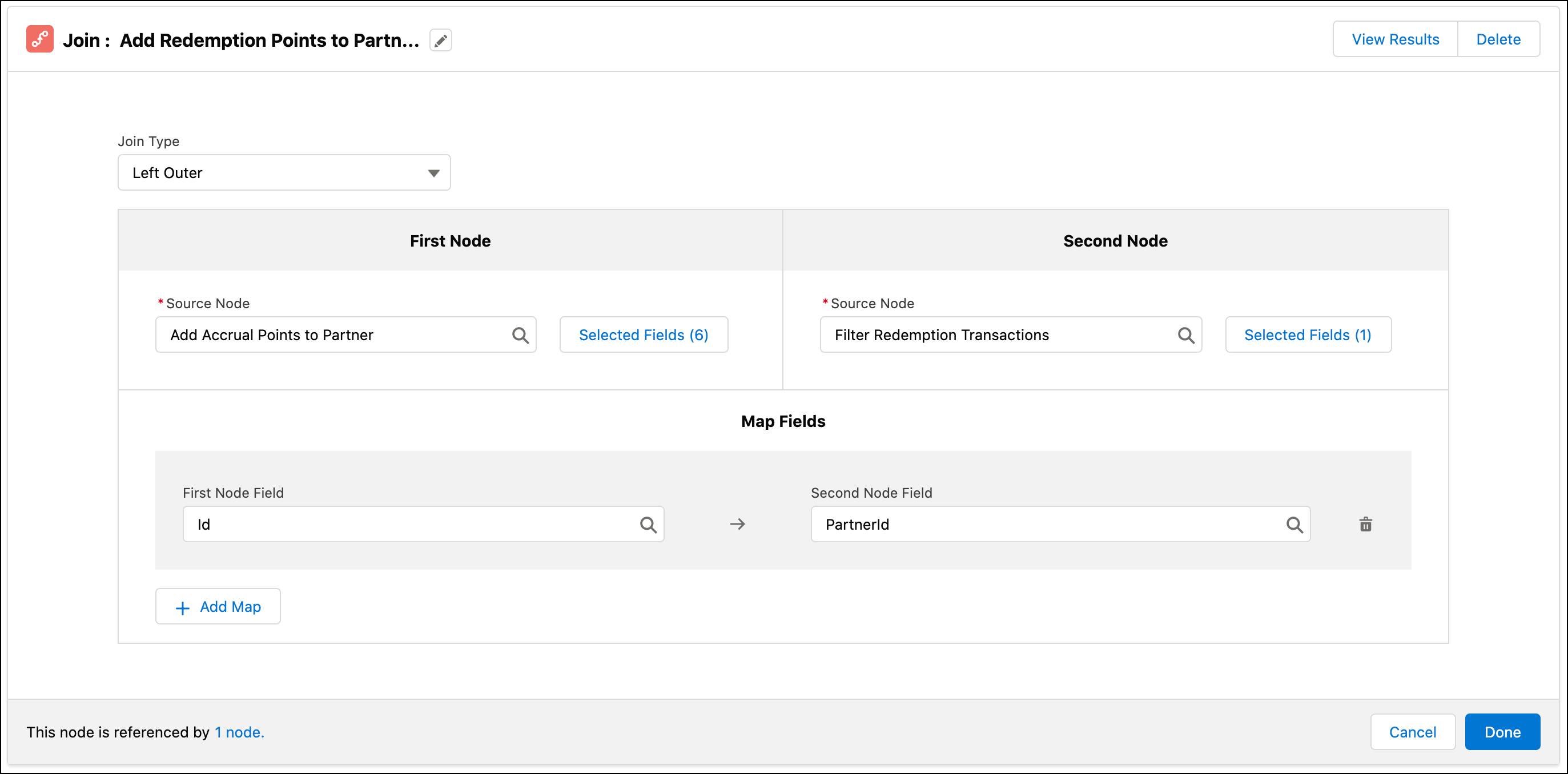Click Delete button to remove this node

[1500, 39]
